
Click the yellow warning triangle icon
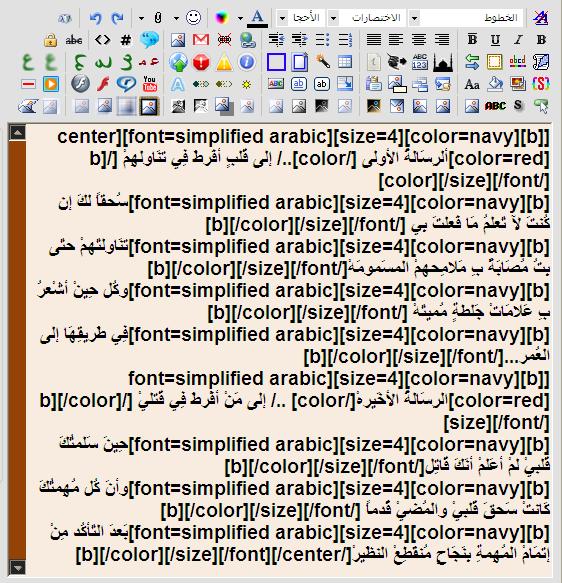tap(224, 62)
